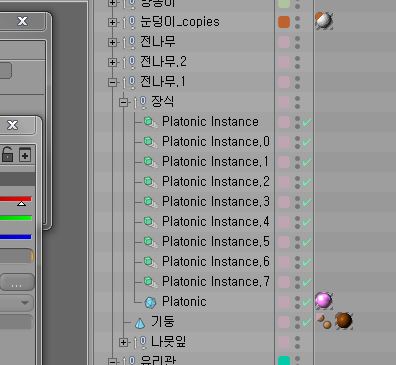This screenshot has height=365, width=396.
Task: Click the 전나무.2 null object icon
Action: [x=129, y=62]
